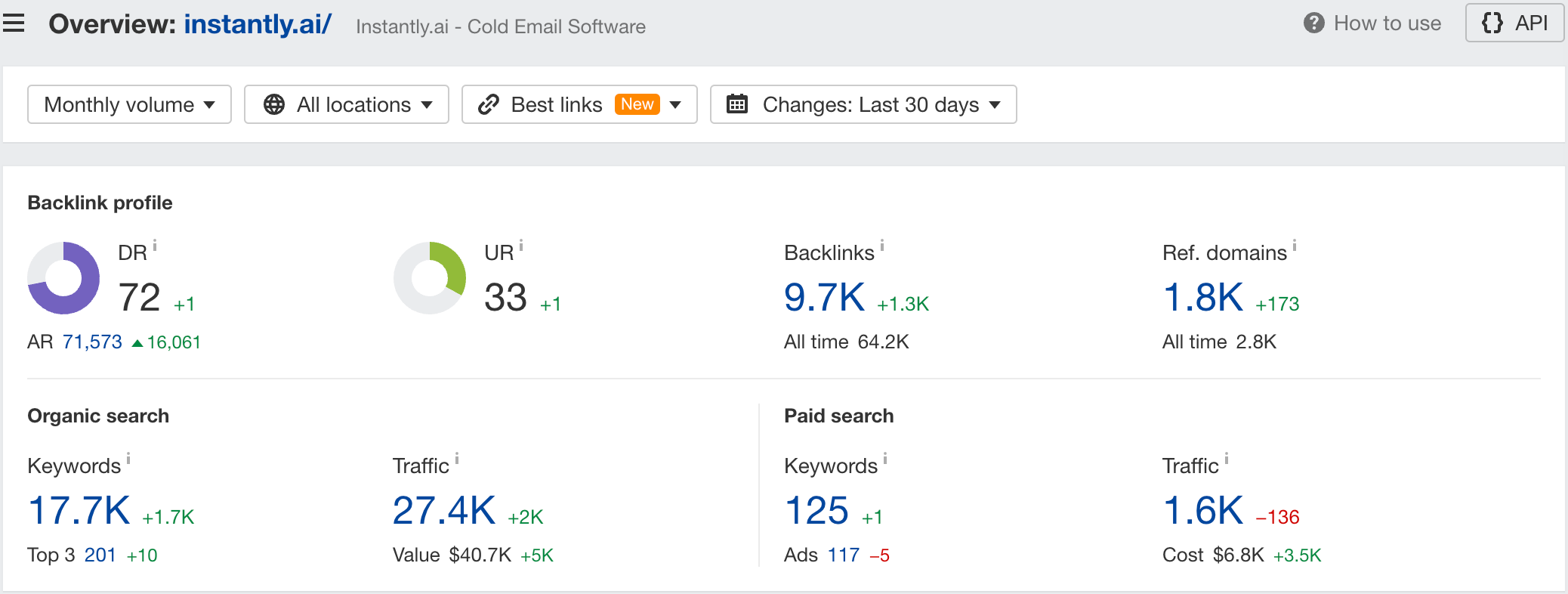
Task: Click the link chain icon in Best links
Action: (x=489, y=104)
